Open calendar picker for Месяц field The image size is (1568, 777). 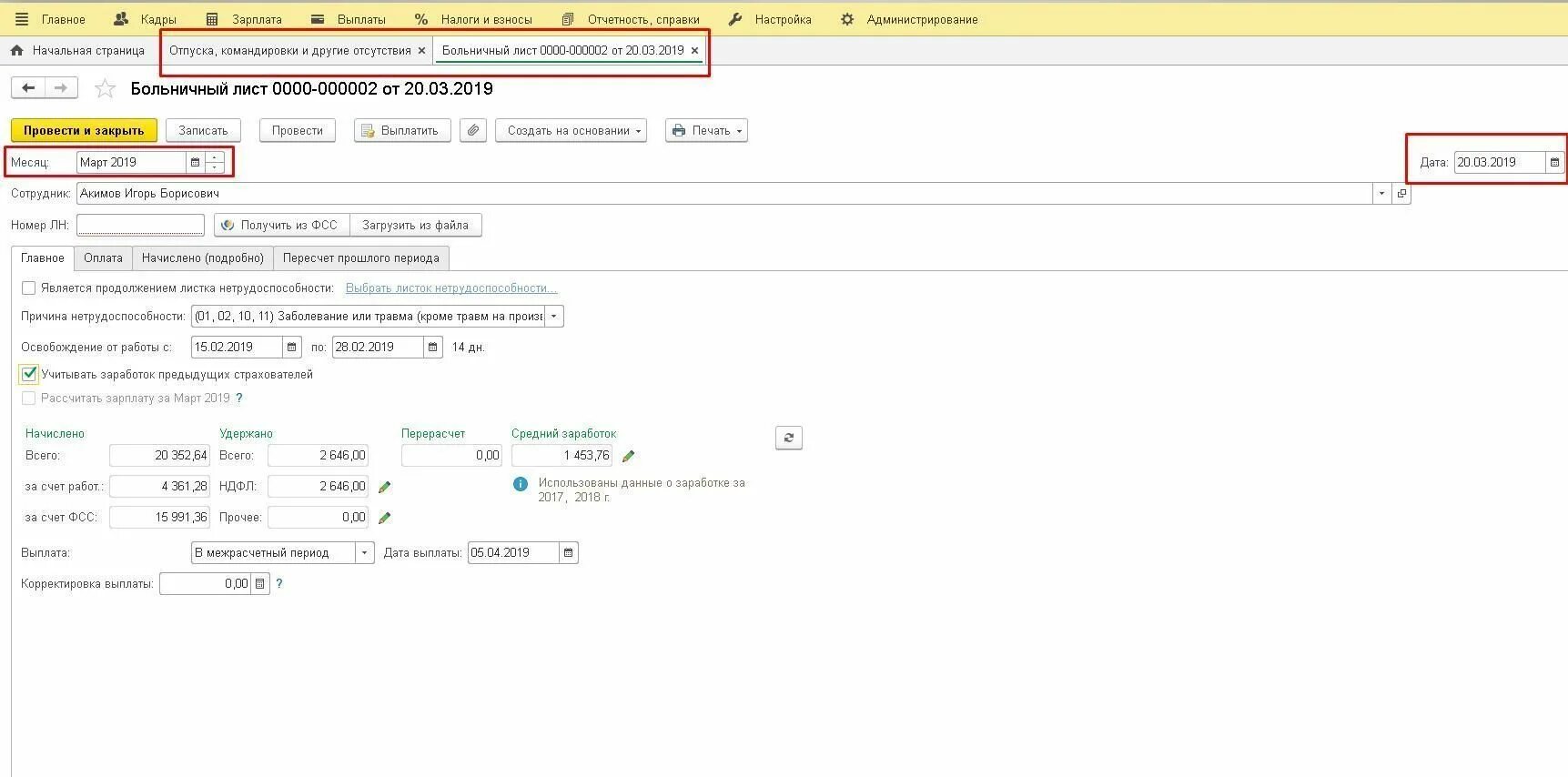[x=195, y=163]
